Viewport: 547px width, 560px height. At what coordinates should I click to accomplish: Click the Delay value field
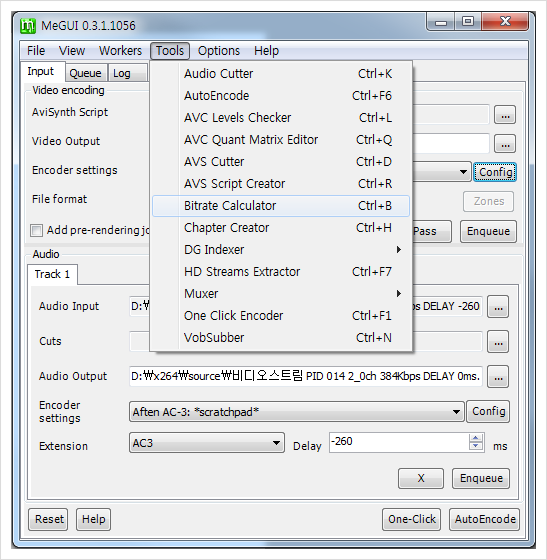399,442
